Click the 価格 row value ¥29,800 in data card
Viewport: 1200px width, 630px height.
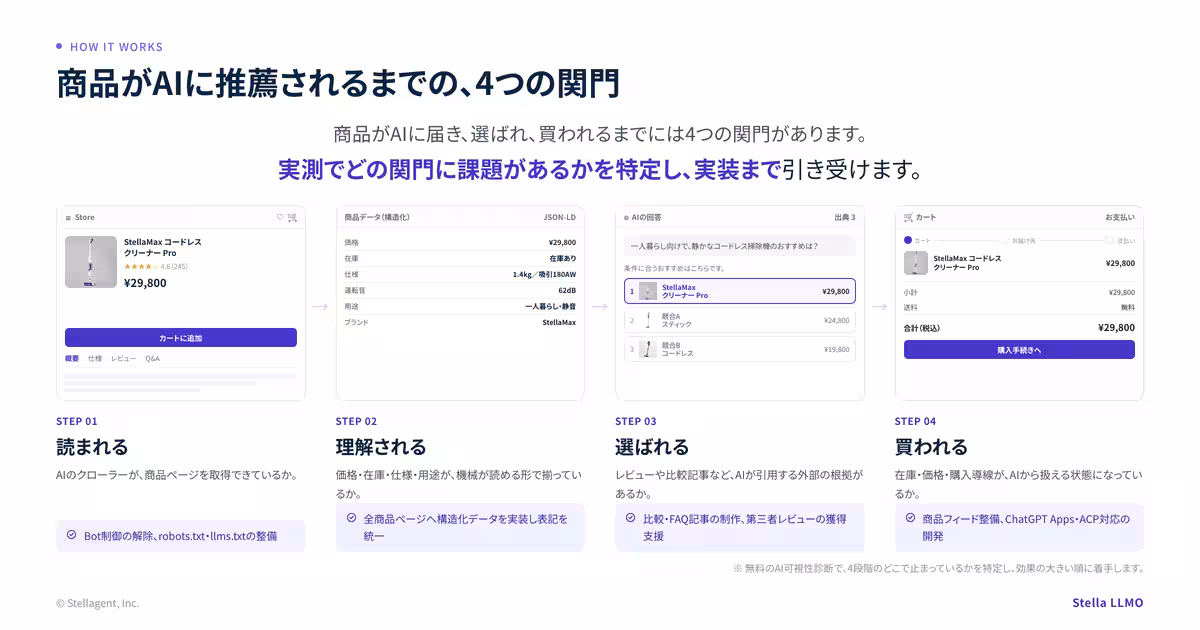[x=562, y=242]
